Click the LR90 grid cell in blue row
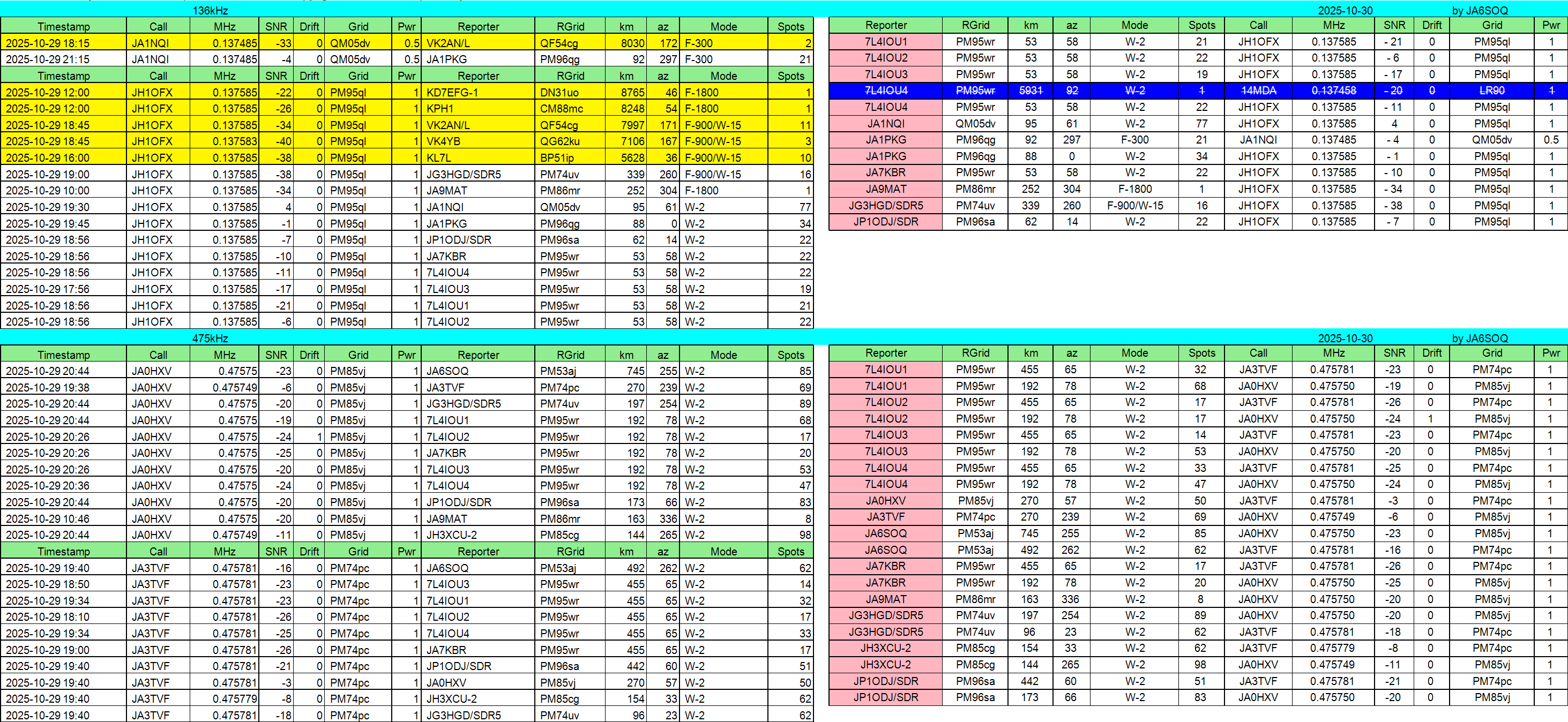The width and height of the screenshot is (1568, 722). [x=1491, y=91]
